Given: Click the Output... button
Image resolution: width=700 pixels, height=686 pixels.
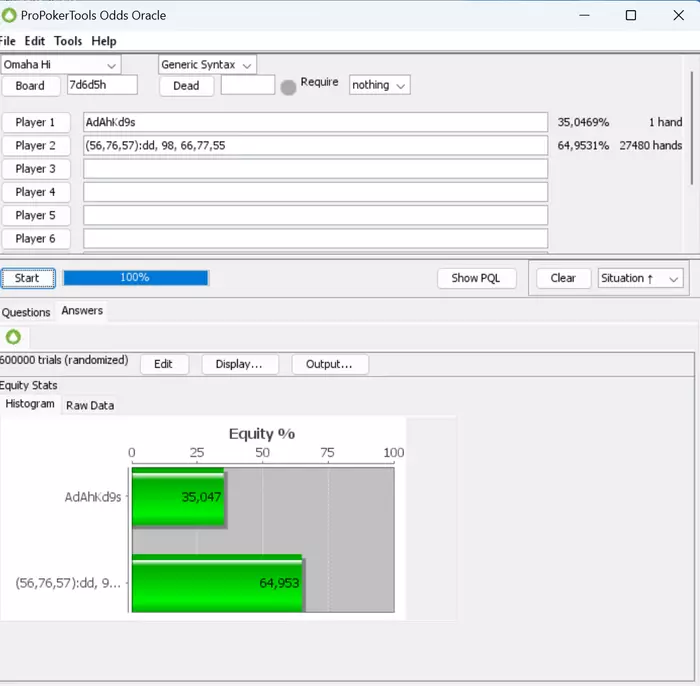Looking at the screenshot, I should pyautogui.click(x=329, y=364).
